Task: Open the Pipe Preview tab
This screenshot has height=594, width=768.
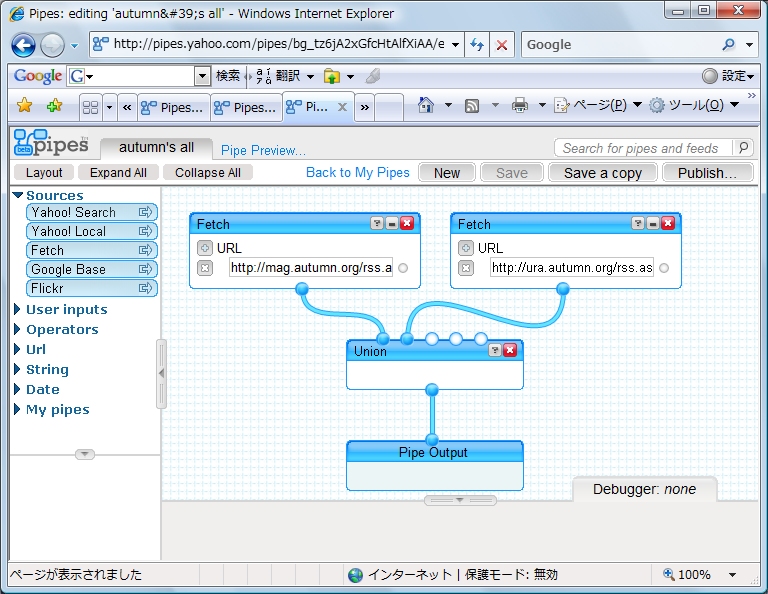Action: (x=263, y=150)
